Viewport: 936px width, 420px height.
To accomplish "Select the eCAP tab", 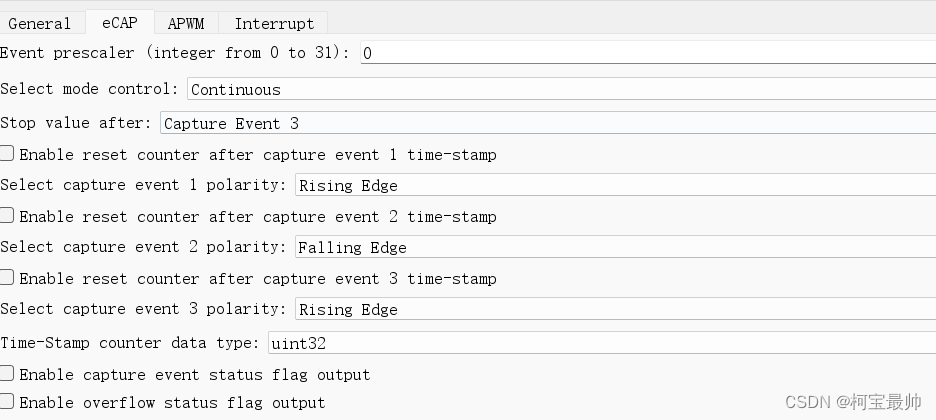I will pyautogui.click(x=119, y=23).
